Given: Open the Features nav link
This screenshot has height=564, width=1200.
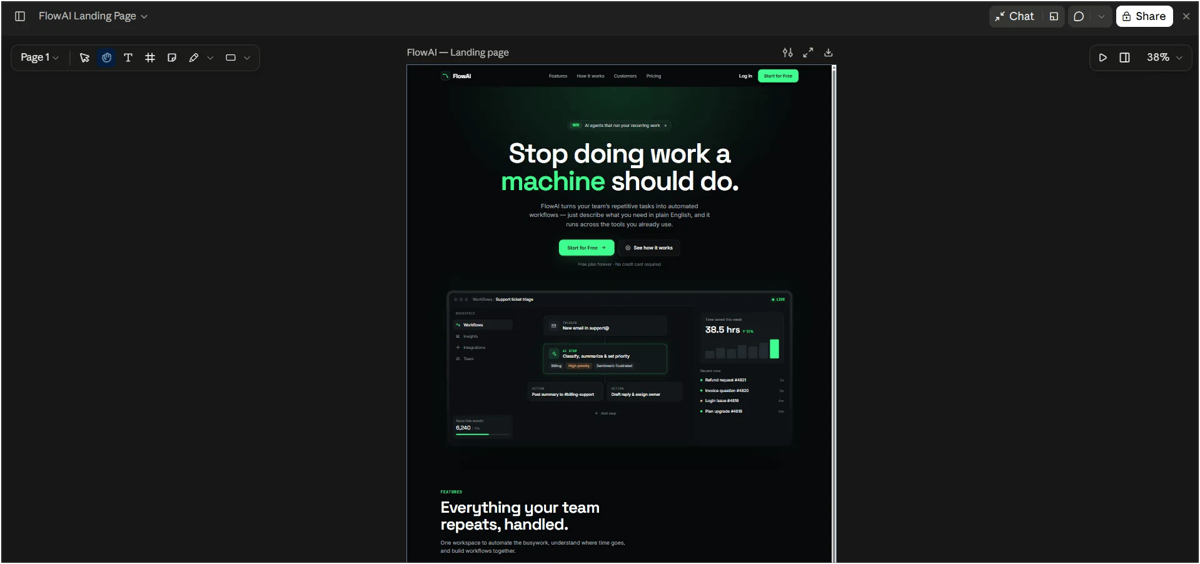Looking at the screenshot, I should [x=558, y=76].
